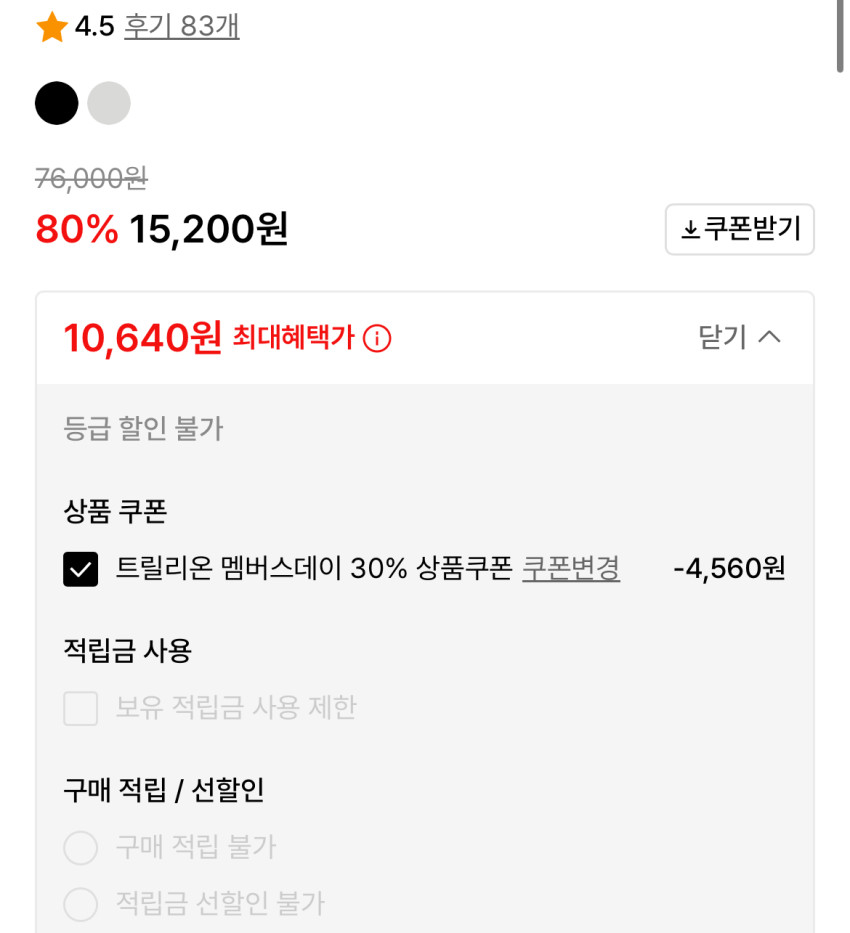
Task: Click the download icon in 쿠폰받기
Action: pyautogui.click(x=689, y=230)
